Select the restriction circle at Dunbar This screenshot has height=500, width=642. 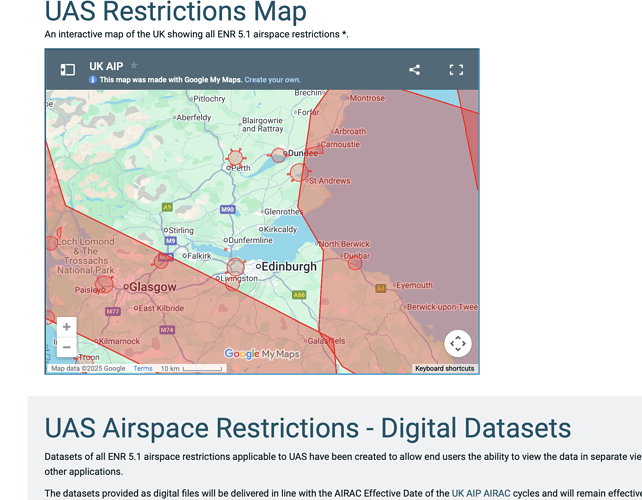tap(354, 264)
